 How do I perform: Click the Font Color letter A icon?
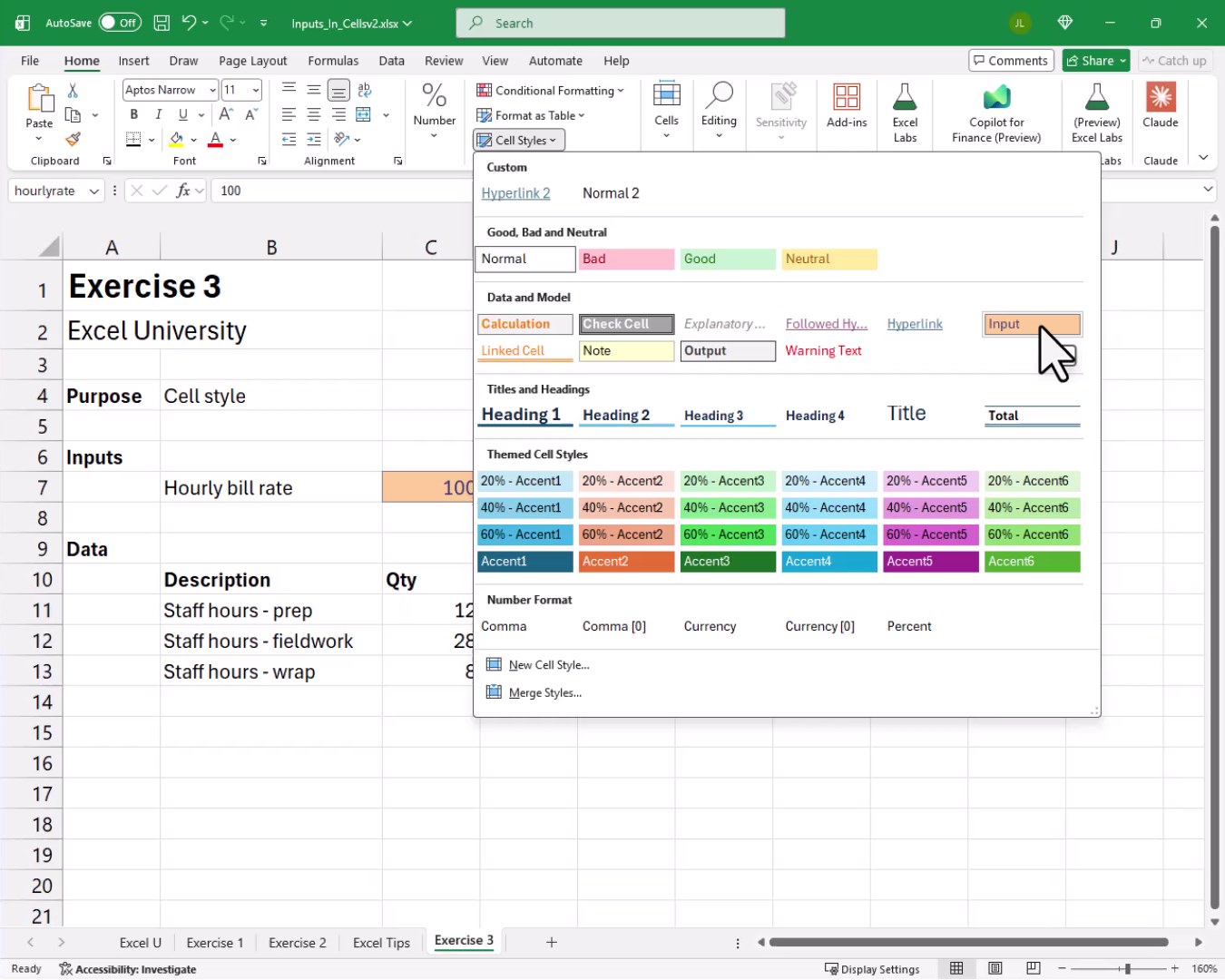point(215,139)
